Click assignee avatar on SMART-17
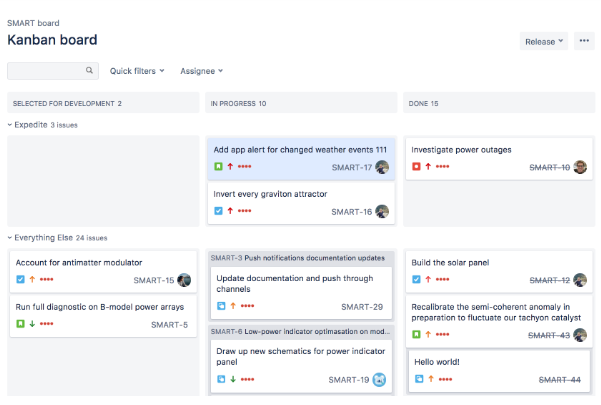 click(382, 167)
